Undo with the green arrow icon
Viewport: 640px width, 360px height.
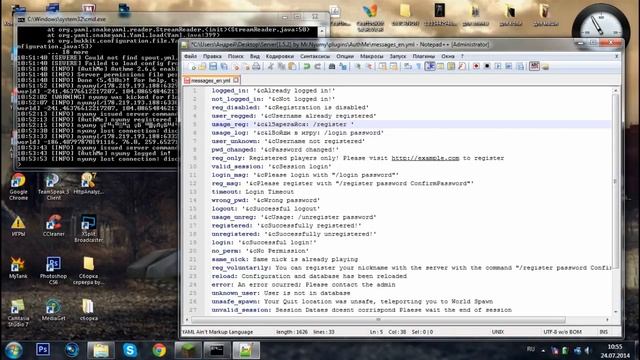click(307, 66)
